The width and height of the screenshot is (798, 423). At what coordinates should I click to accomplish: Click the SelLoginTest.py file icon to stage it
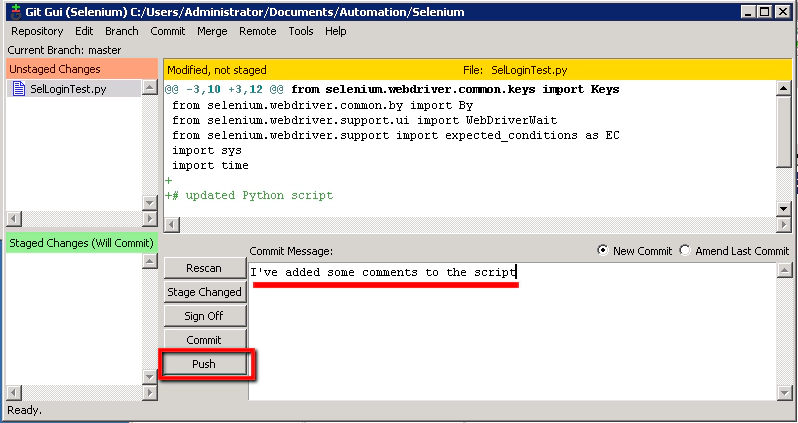(x=19, y=89)
